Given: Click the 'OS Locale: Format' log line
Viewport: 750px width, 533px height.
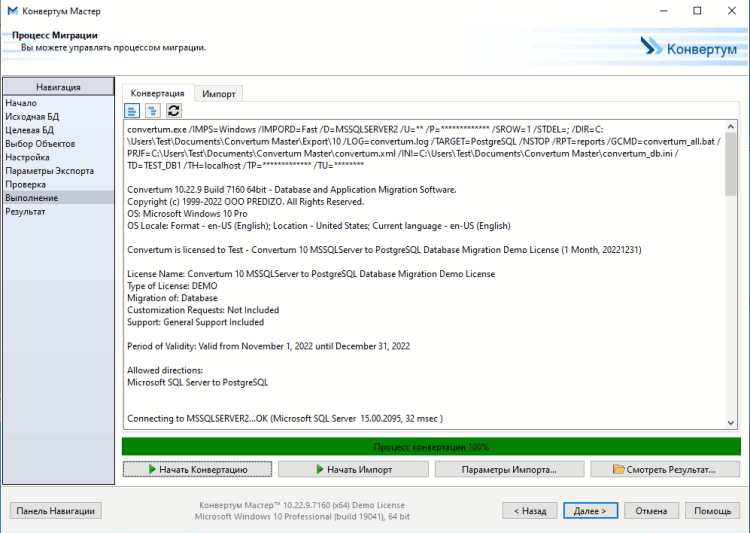Looking at the screenshot, I should click(319, 225).
